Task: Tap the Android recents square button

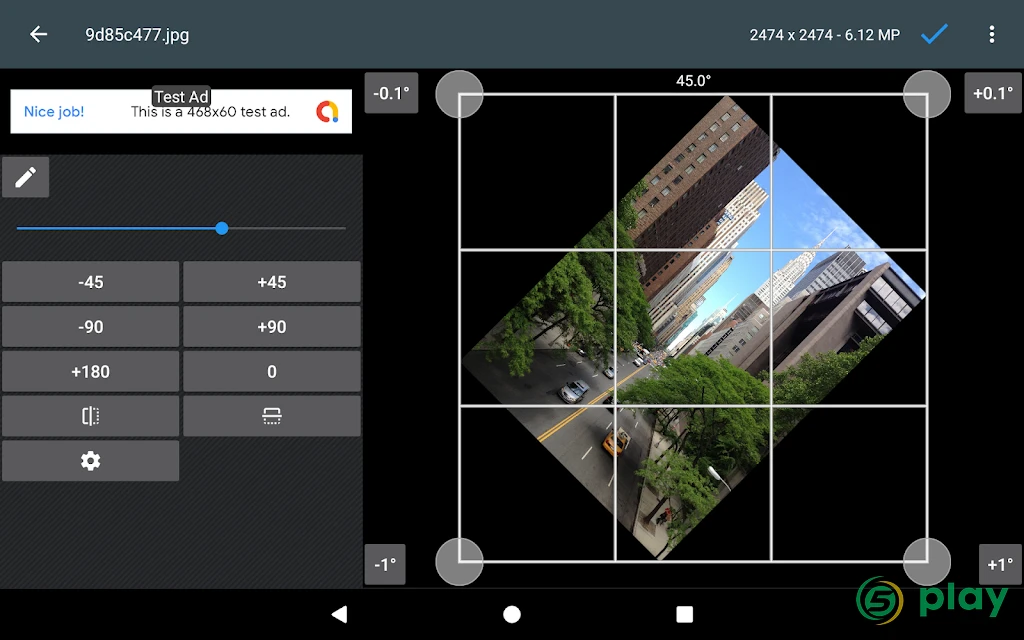Action: point(684,614)
